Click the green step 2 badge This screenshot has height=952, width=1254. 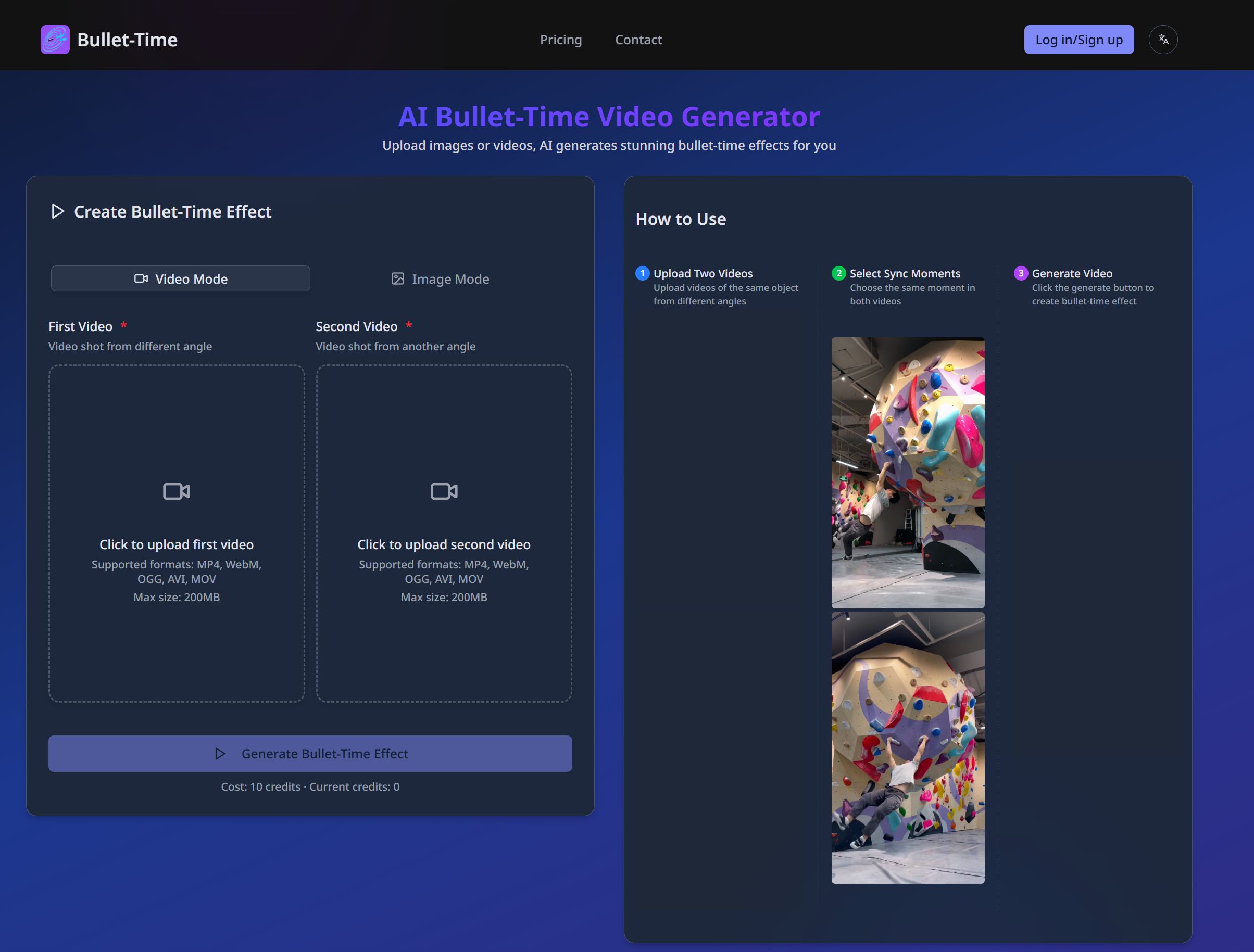(838, 273)
